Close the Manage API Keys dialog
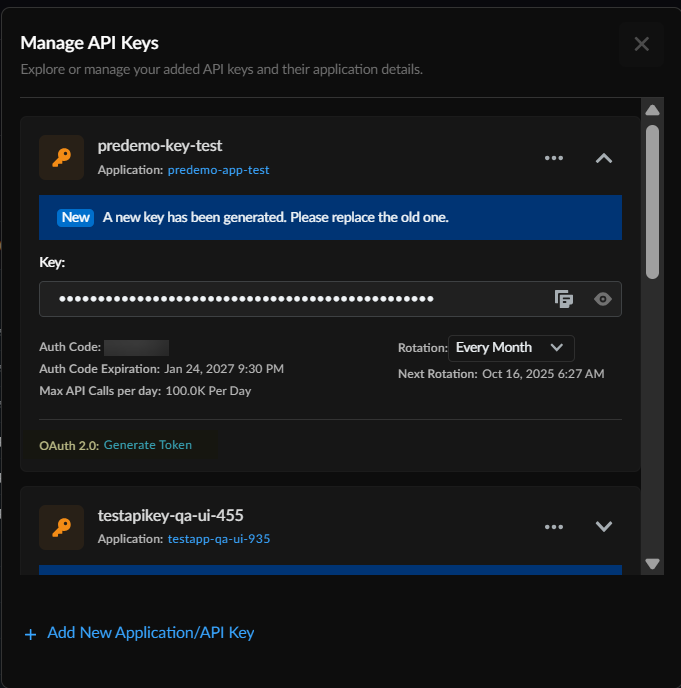Viewport: 681px width, 688px height. [x=641, y=44]
